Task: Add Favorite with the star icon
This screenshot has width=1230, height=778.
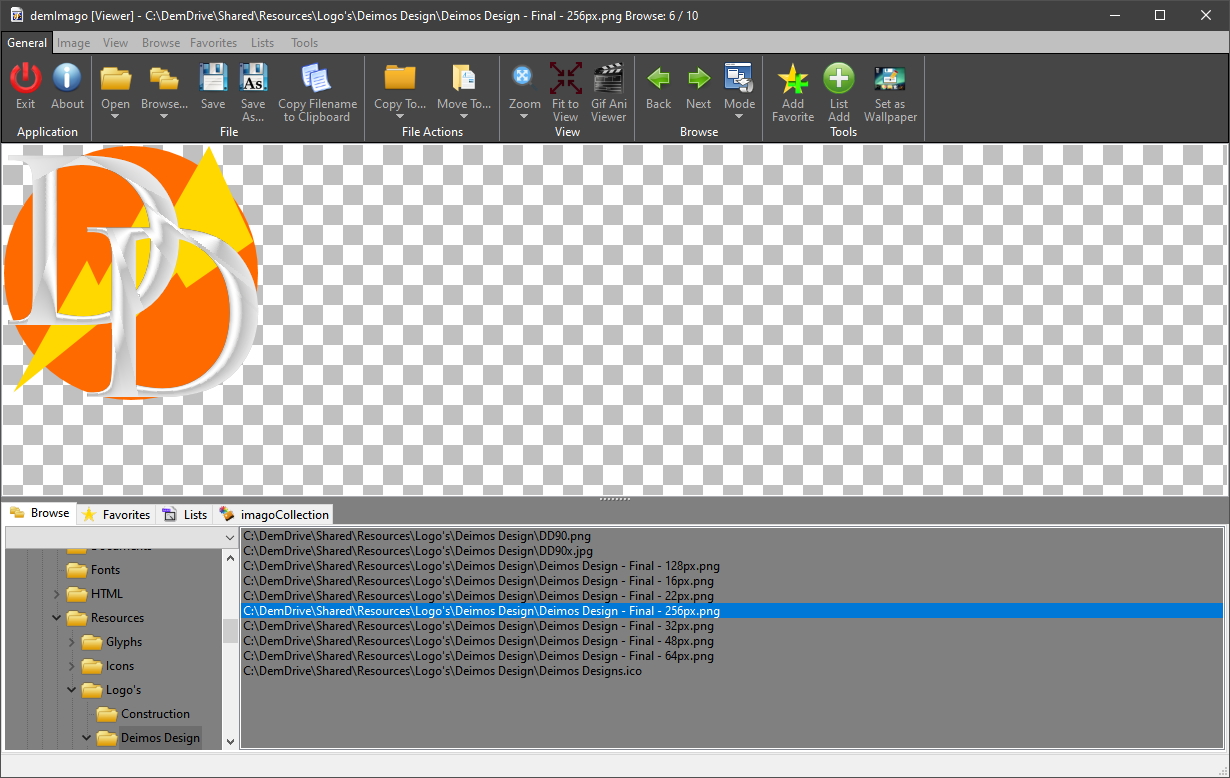Action: (x=793, y=78)
